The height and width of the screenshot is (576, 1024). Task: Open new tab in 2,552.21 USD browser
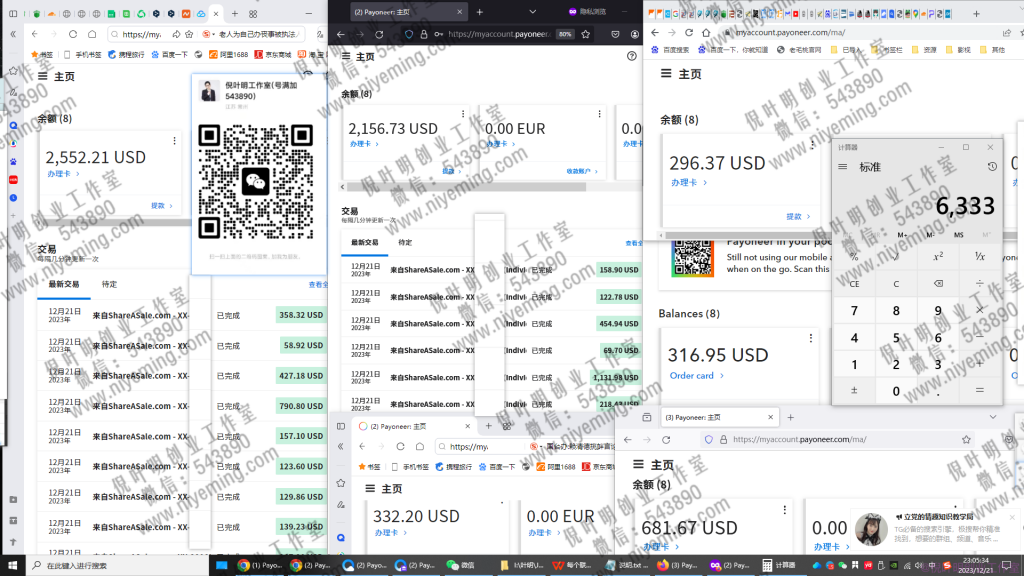234,13
